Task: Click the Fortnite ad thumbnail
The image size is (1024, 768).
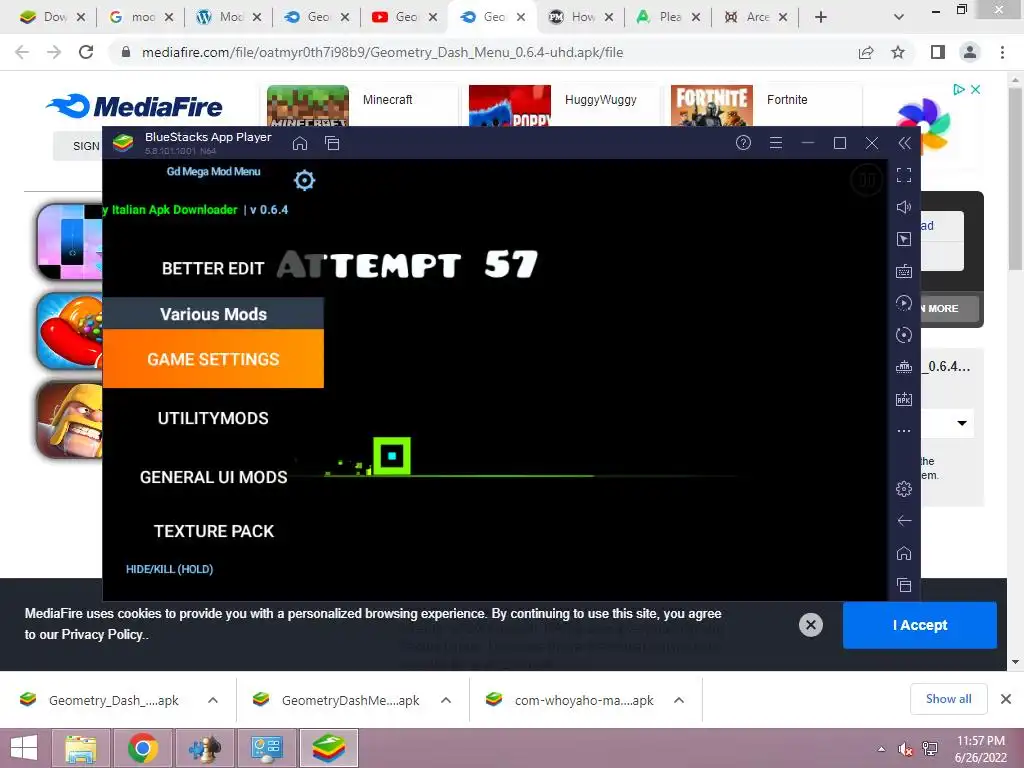Action: tap(711, 106)
